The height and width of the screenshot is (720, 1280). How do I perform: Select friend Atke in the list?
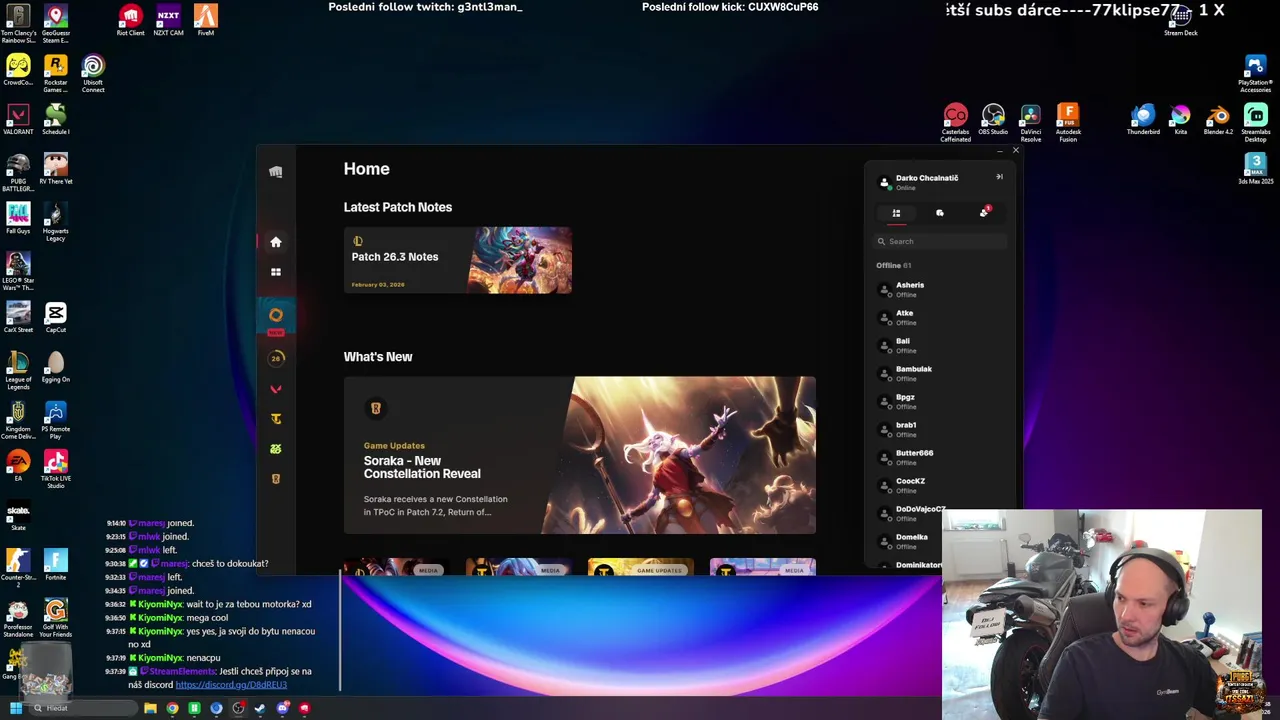click(x=939, y=317)
